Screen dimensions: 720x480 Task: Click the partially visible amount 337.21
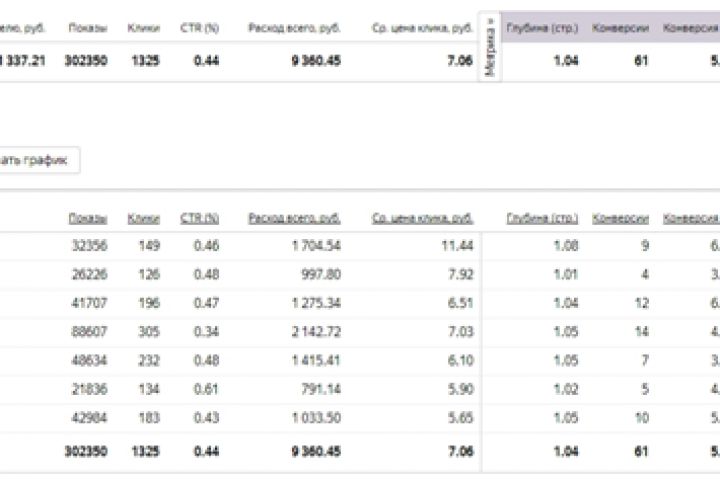tap(23, 61)
